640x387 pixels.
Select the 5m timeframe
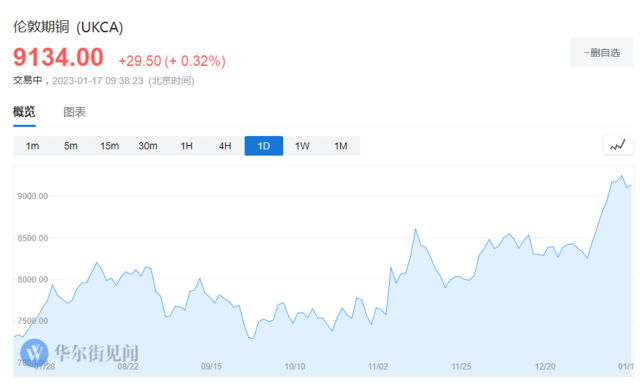[x=71, y=146]
